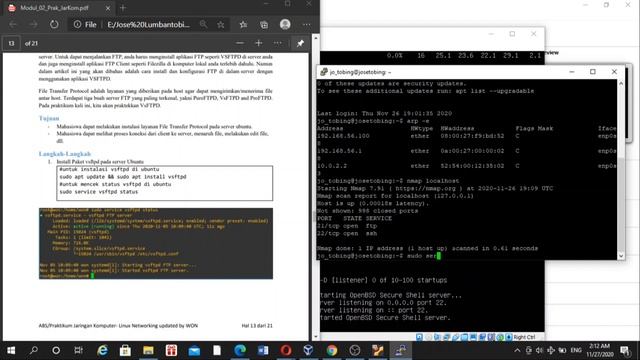Go forward in Edge browser

[33, 24]
